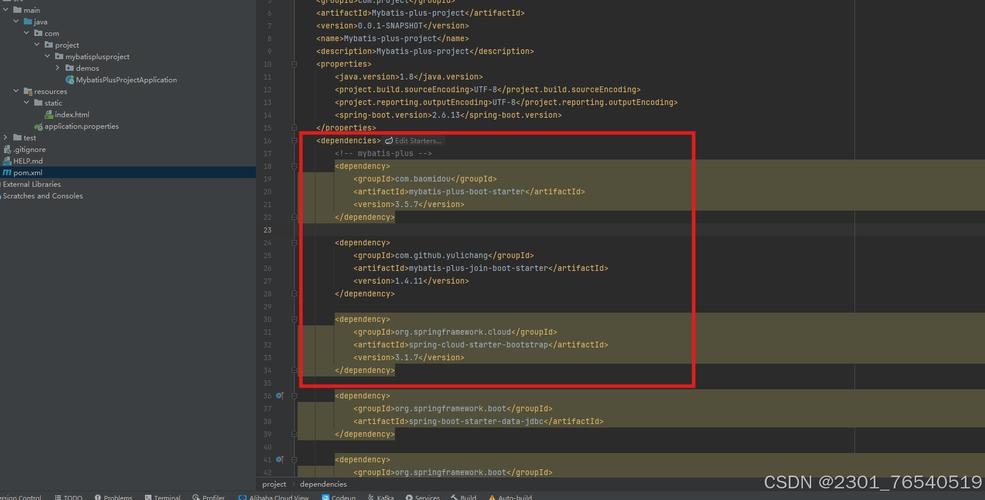985x500 pixels.
Task: Click the version 1.4.11 text
Action: tap(411, 281)
